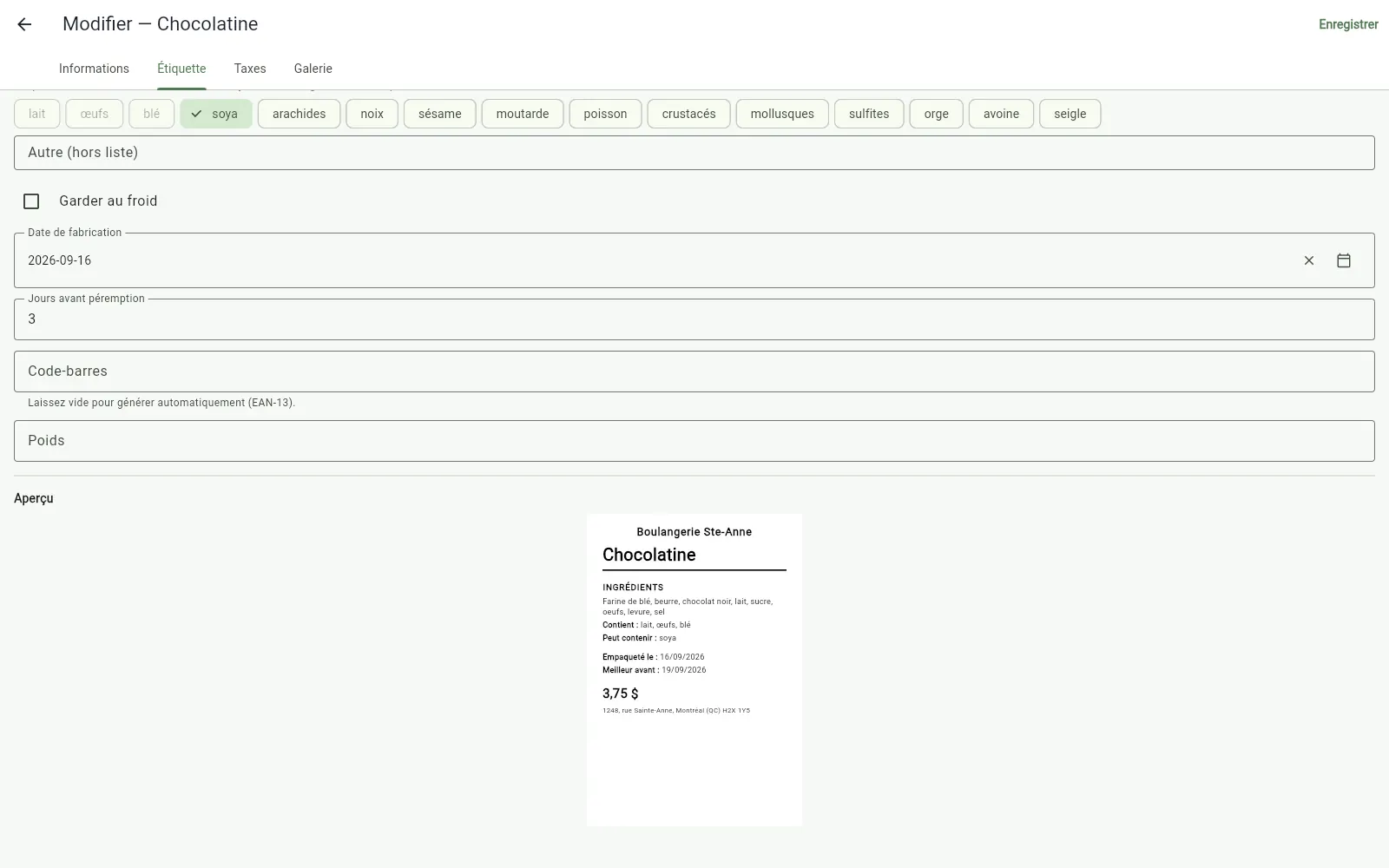Click the EAN-13 helper text

[x=161, y=403]
